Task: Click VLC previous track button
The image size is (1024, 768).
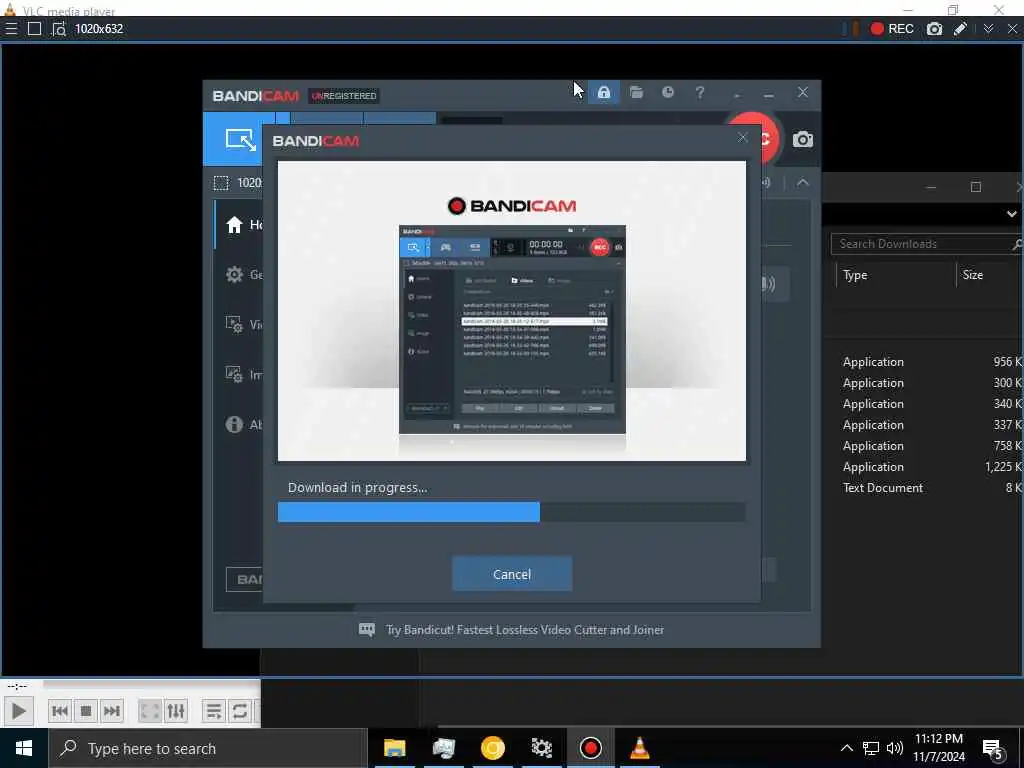Action: point(59,711)
